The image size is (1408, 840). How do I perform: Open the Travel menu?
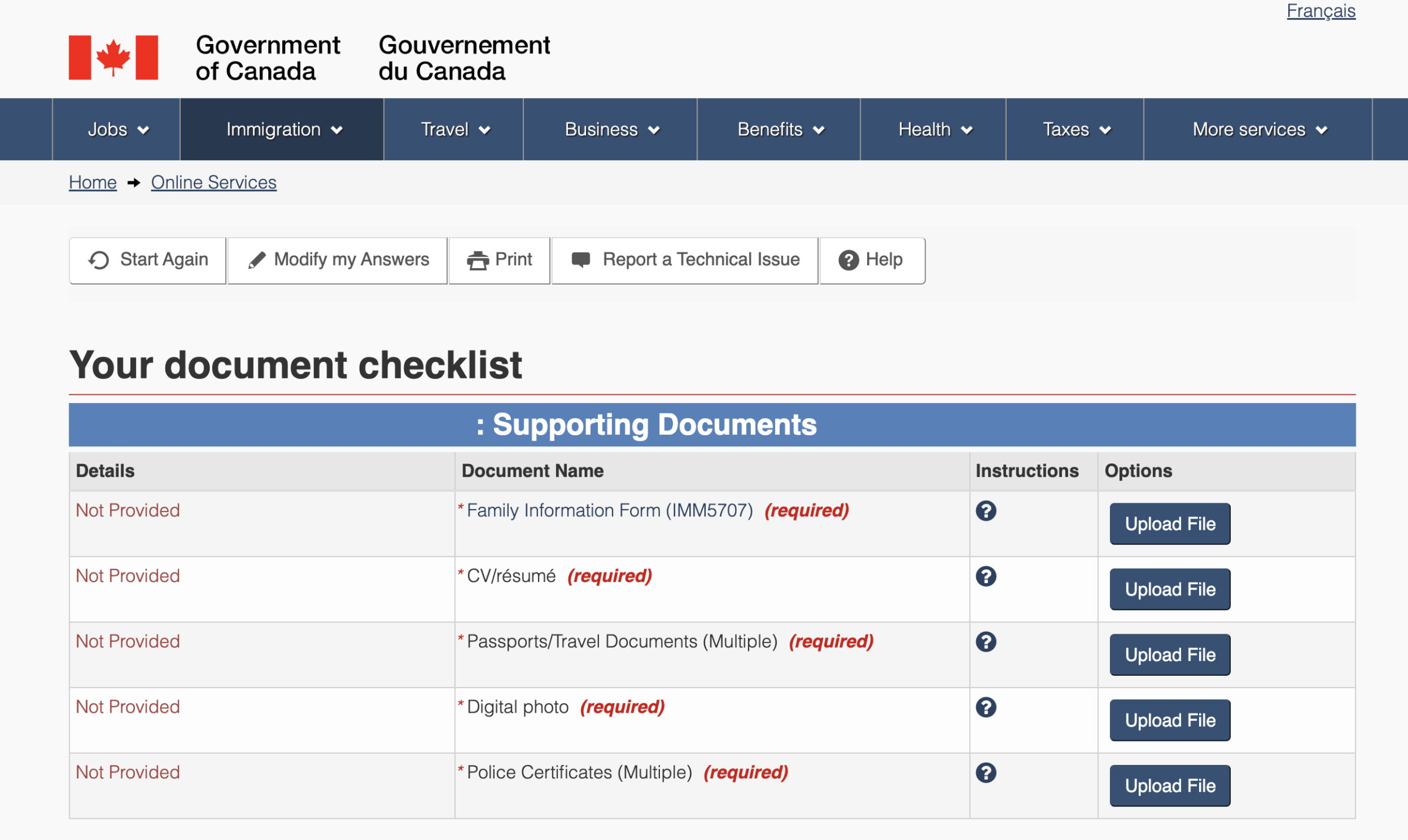(x=455, y=130)
